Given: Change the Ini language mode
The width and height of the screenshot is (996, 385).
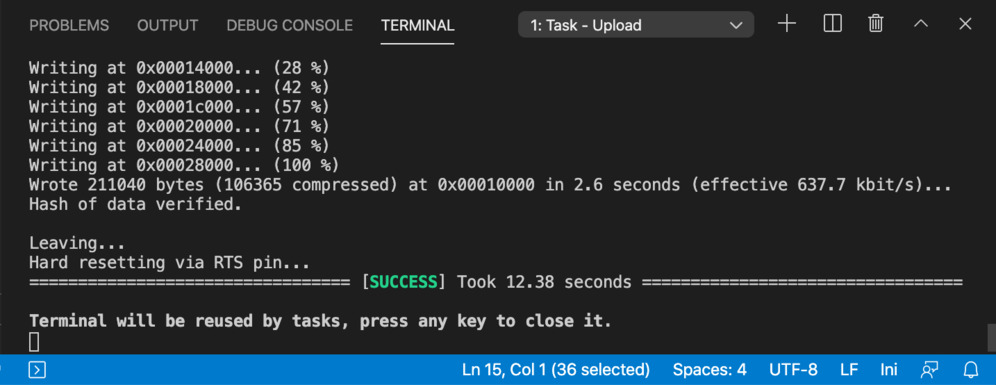Looking at the screenshot, I should [889, 370].
